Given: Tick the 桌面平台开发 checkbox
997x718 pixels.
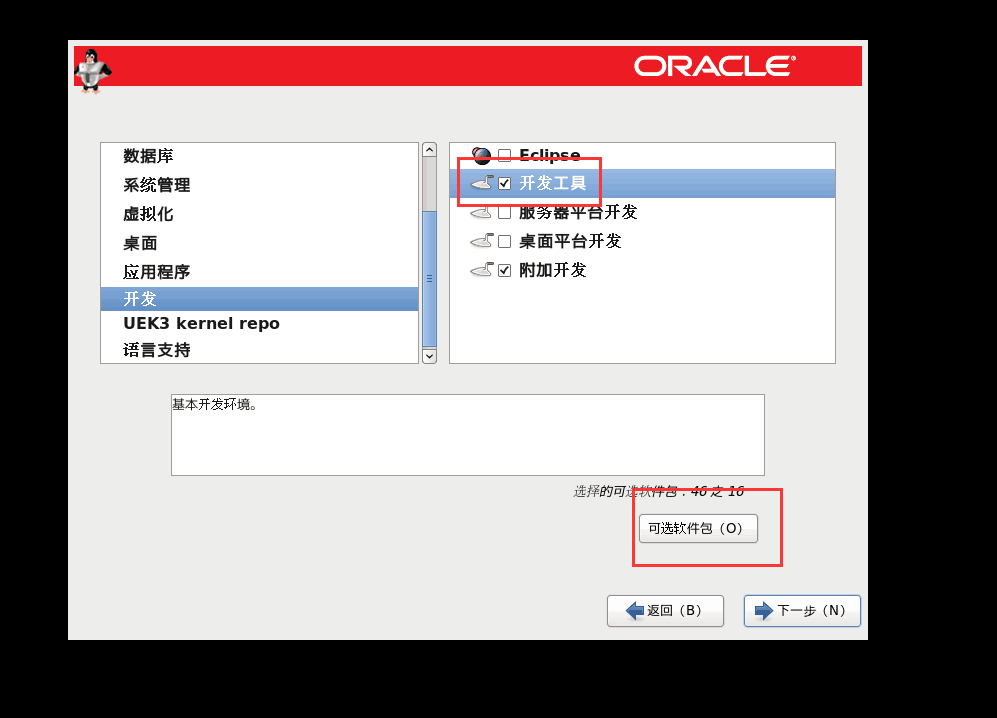Looking at the screenshot, I should click(x=505, y=241).
